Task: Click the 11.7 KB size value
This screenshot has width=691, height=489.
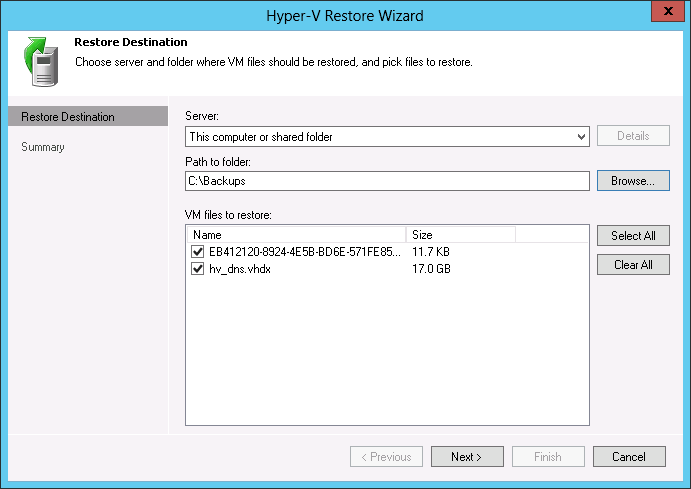Action: tap(431, 252)
